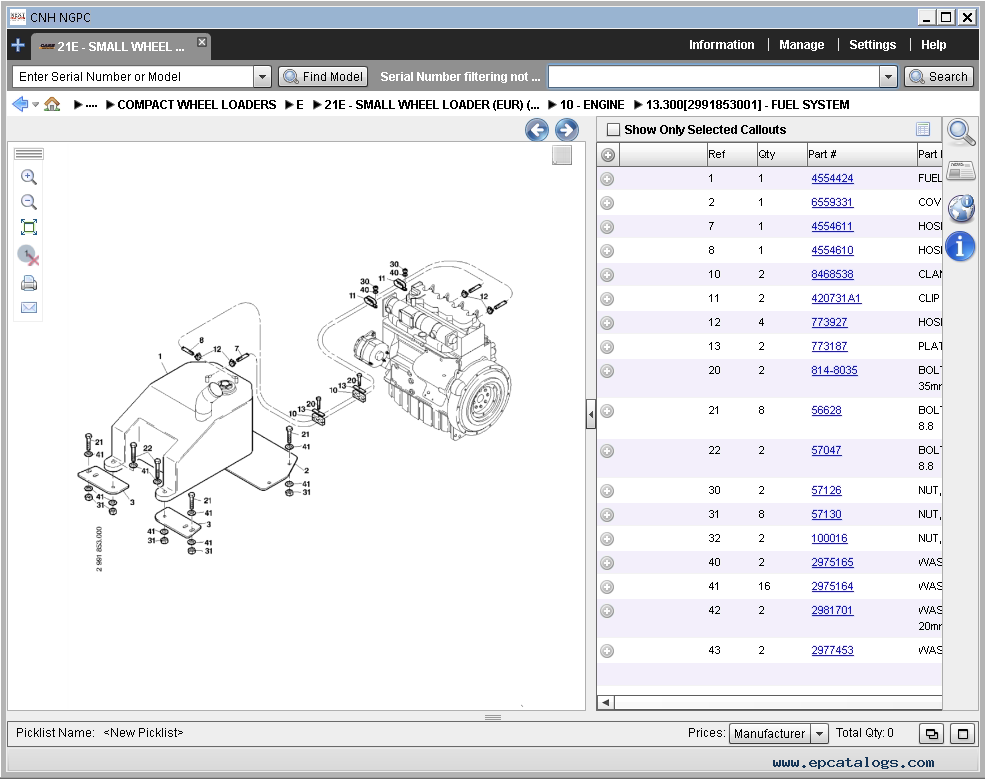Close the 21E - SMALL WHEEL tab
The image size is (985, 779).
pos(202,42)
